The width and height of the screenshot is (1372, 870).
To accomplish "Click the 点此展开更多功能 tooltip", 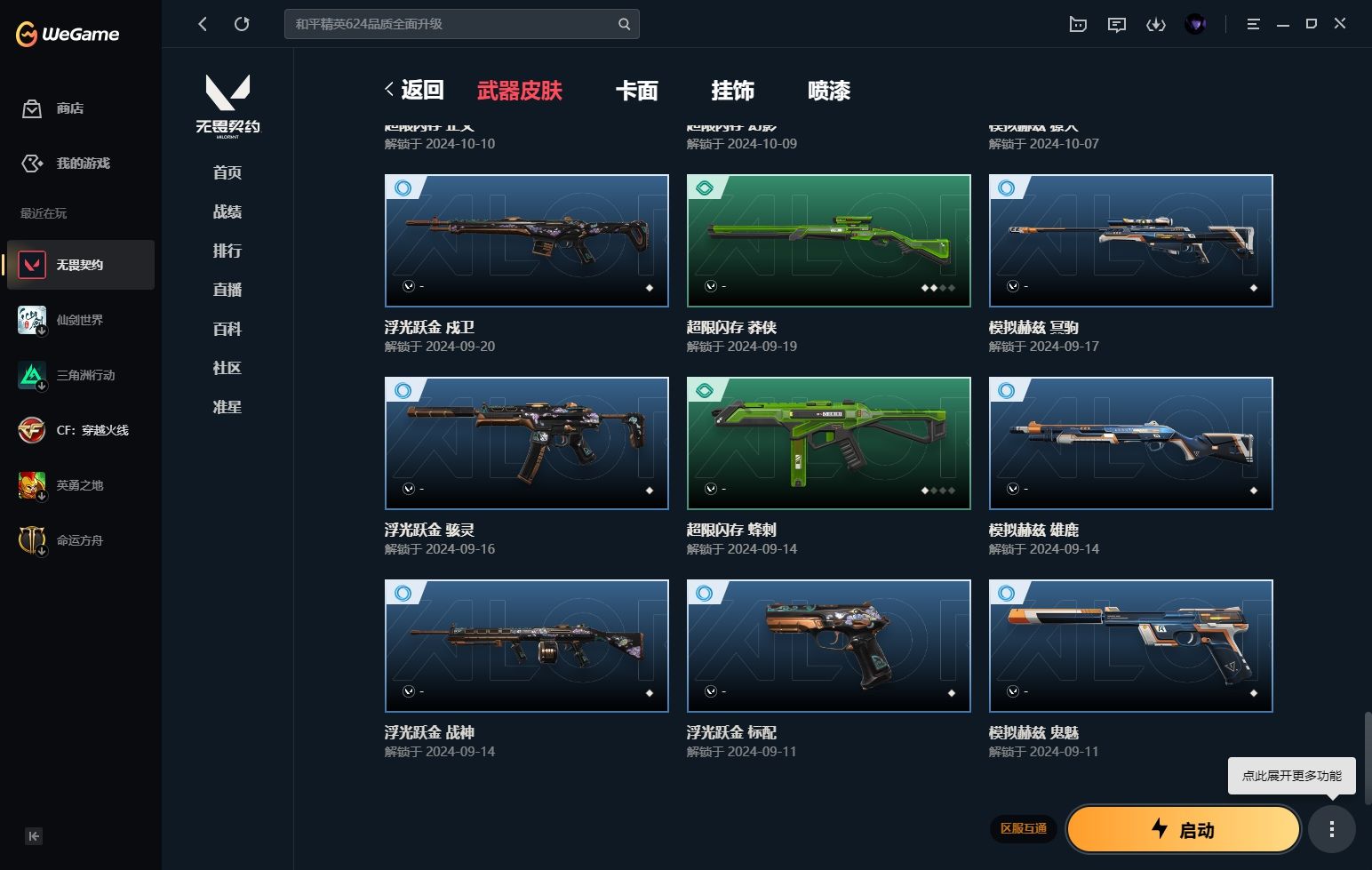I will pos(1292,776).
